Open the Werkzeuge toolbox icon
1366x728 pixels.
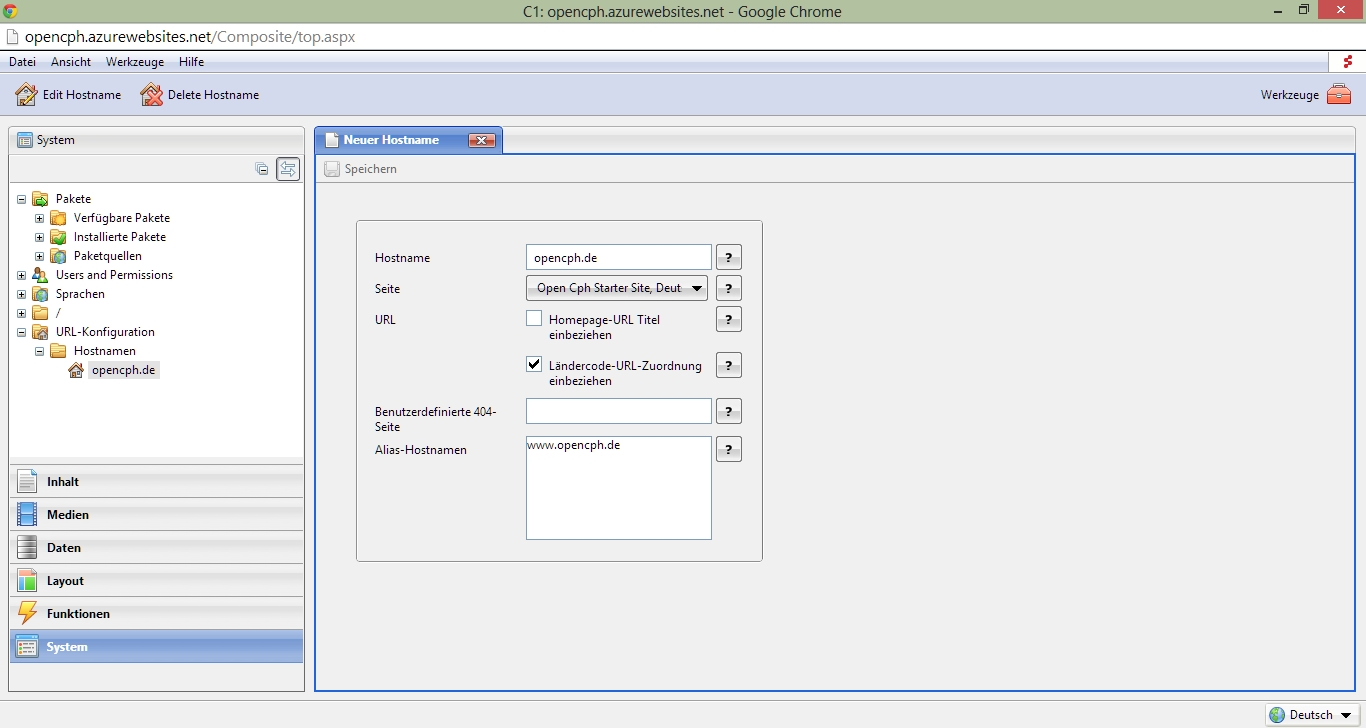point(1339,95)
